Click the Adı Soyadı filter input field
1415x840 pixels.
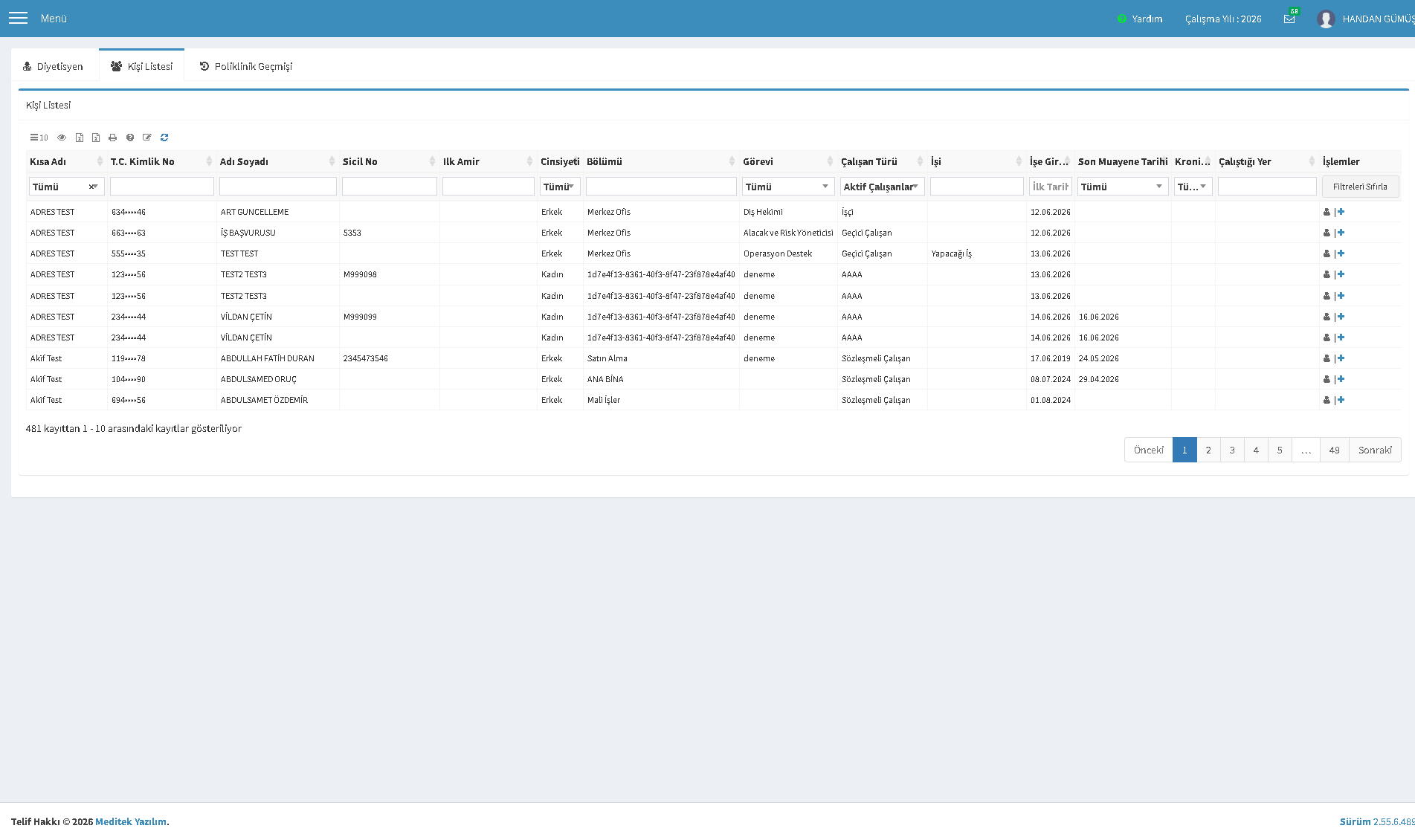[278, 187]
